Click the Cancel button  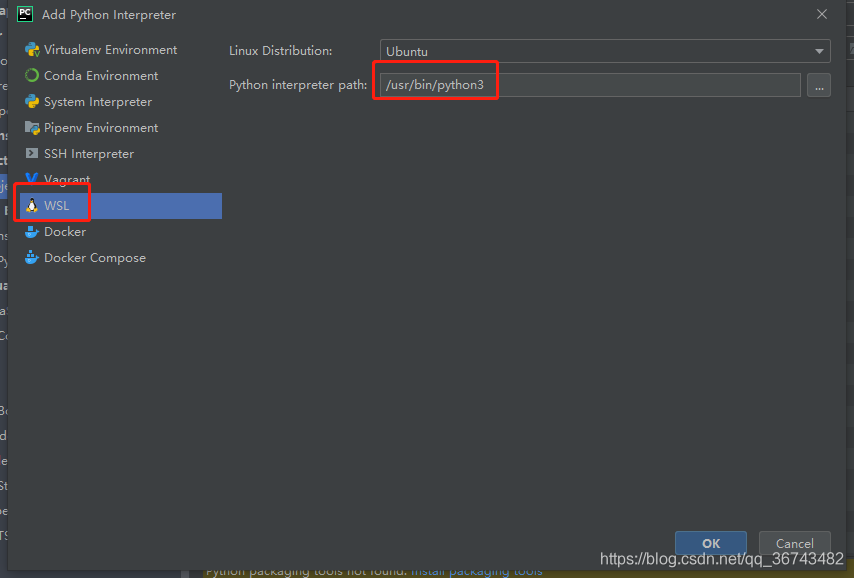(795, 543)
